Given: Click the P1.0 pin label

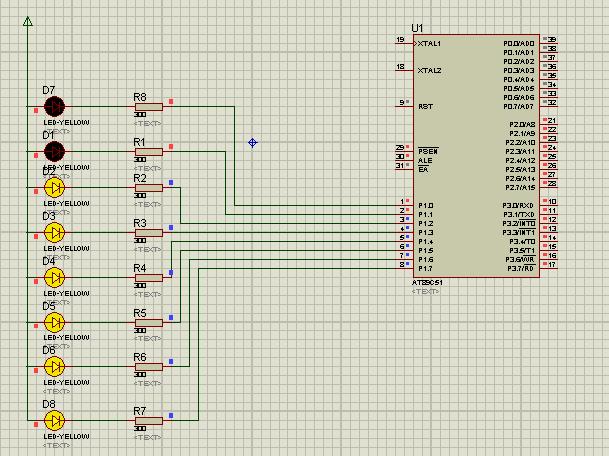Looking at the screenshot, I should pyautogui.click(x=426, y=205).
